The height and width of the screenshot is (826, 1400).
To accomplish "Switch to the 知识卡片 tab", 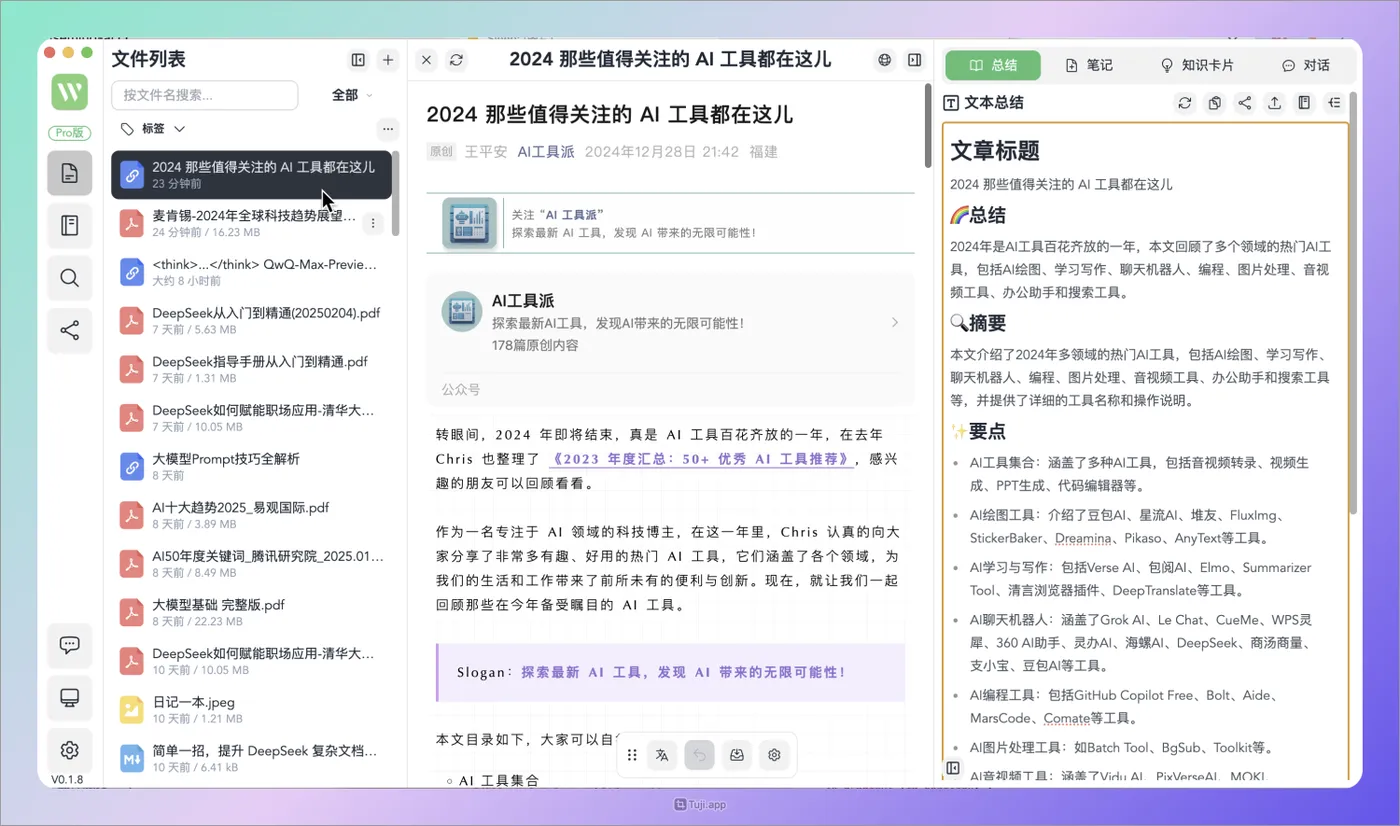I will pyautogui.click(x=1196, y=65).
